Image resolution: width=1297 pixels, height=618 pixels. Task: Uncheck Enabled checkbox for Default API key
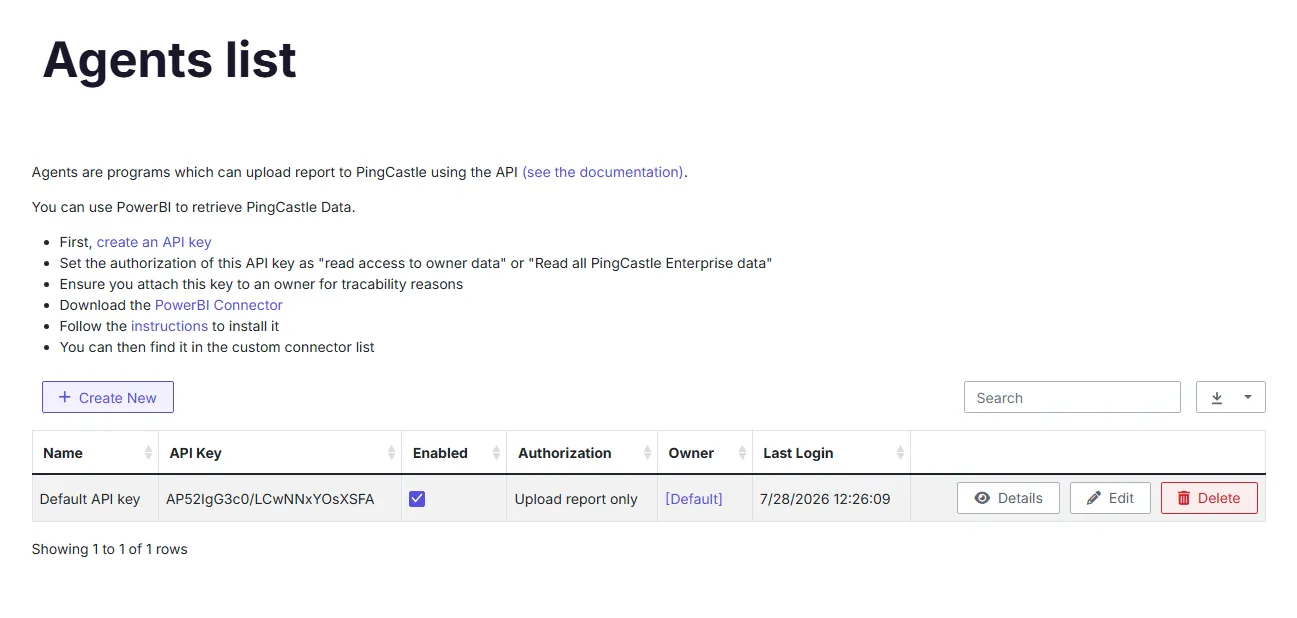[x=417, y=498]
